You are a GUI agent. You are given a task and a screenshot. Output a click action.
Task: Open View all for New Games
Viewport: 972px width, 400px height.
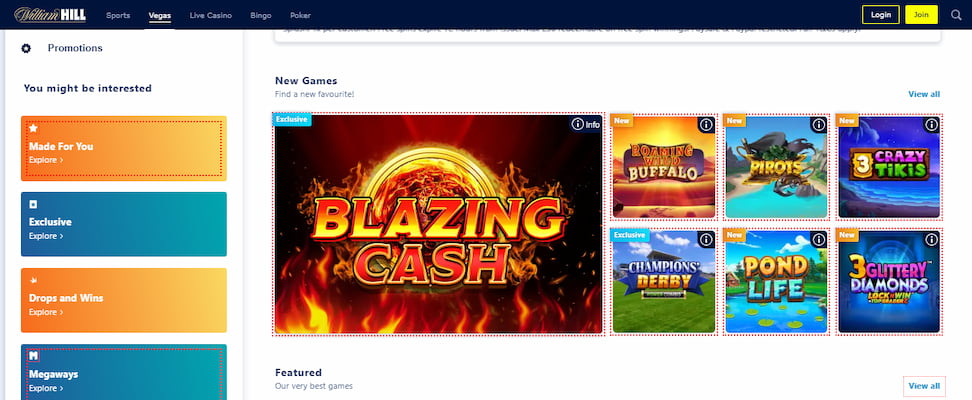point(924,94)
